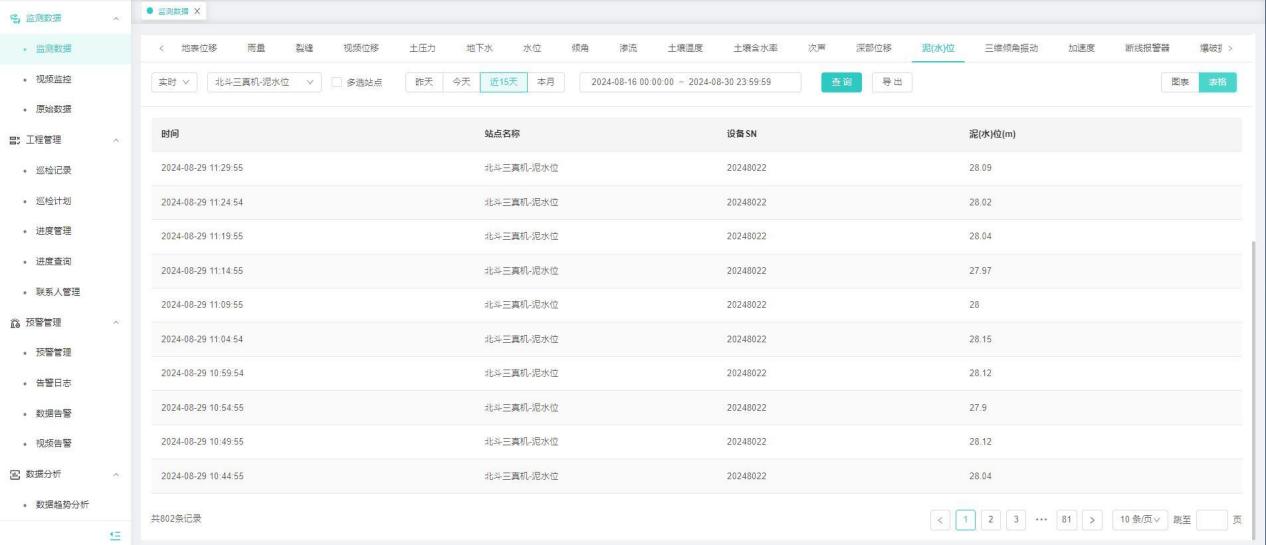Open the 实时 data type dropdown
This screenshot has width=1266, height=545.
tap(175, 82)
